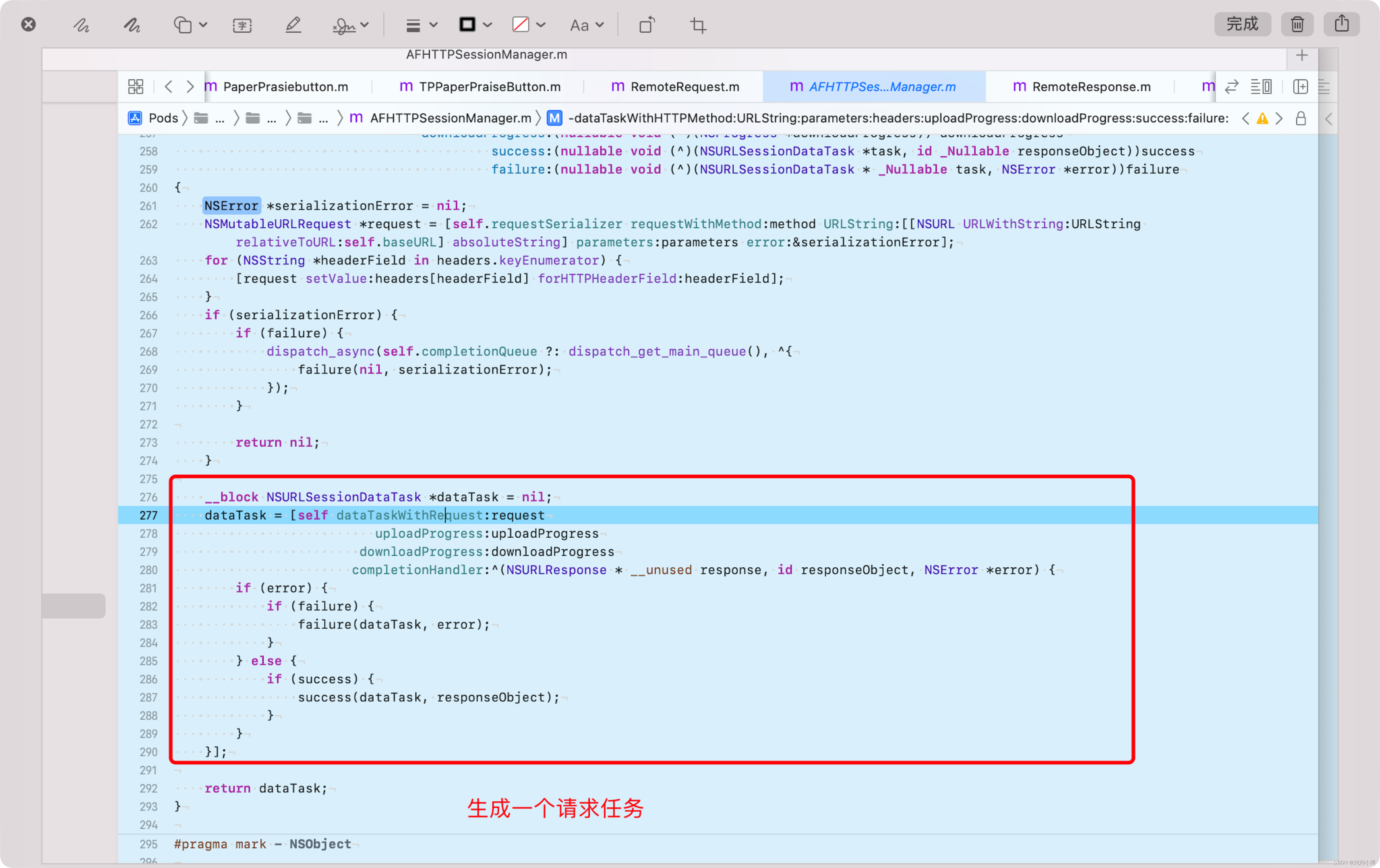The image size is (1380, 868).
Task: Delete screenshot with trash icon
Action: coord(1297,24)
